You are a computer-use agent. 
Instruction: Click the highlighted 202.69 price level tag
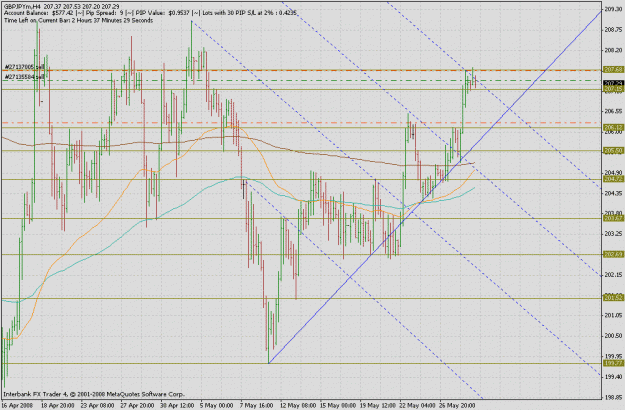(x=613, y=254)
